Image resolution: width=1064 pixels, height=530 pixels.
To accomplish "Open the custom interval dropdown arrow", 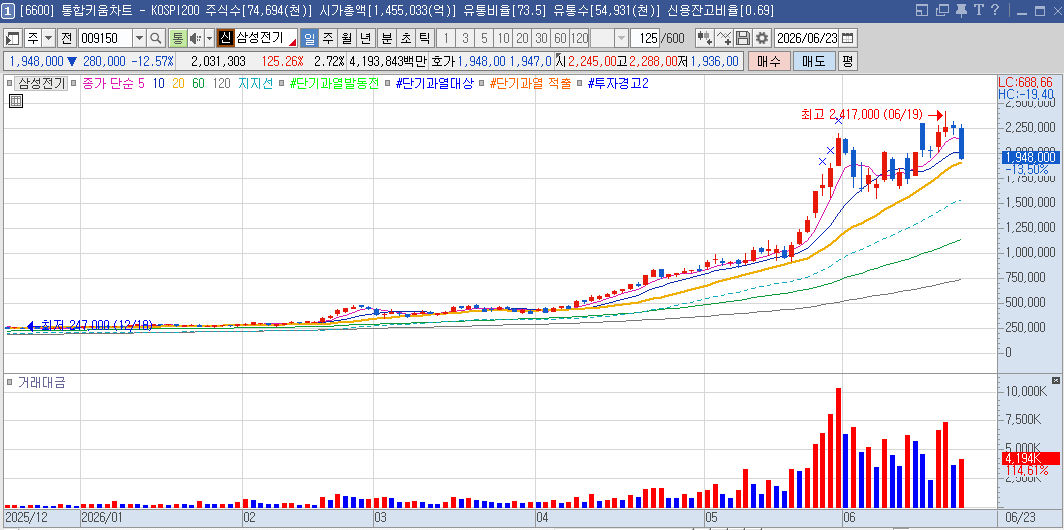I will [x=621, y=38].
